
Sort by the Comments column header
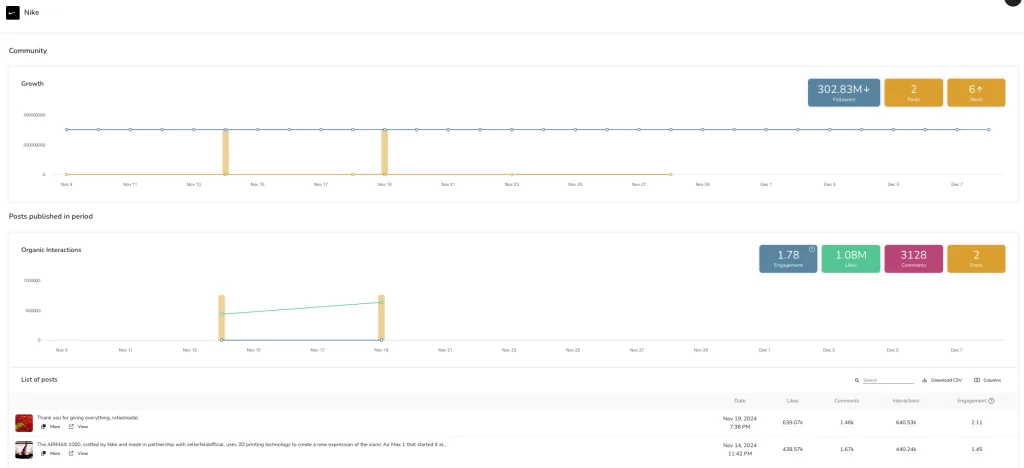coord(846,401)
